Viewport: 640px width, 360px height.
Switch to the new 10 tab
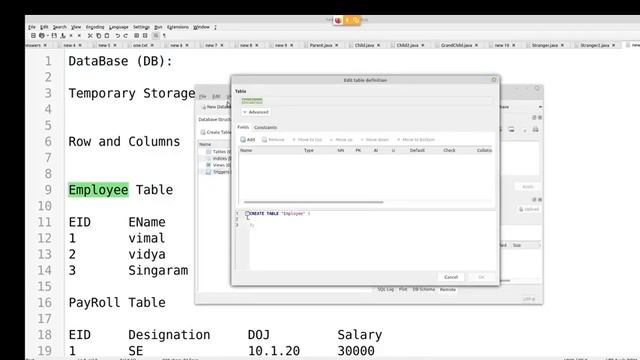[x=502, y=45]
